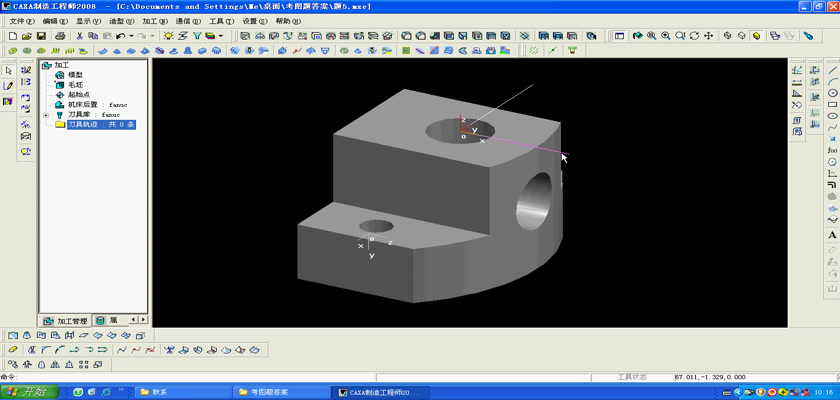Switch to the 联系 taskbar folder
Viewport: 840px width, 400px height.
(x=183, y=392)
